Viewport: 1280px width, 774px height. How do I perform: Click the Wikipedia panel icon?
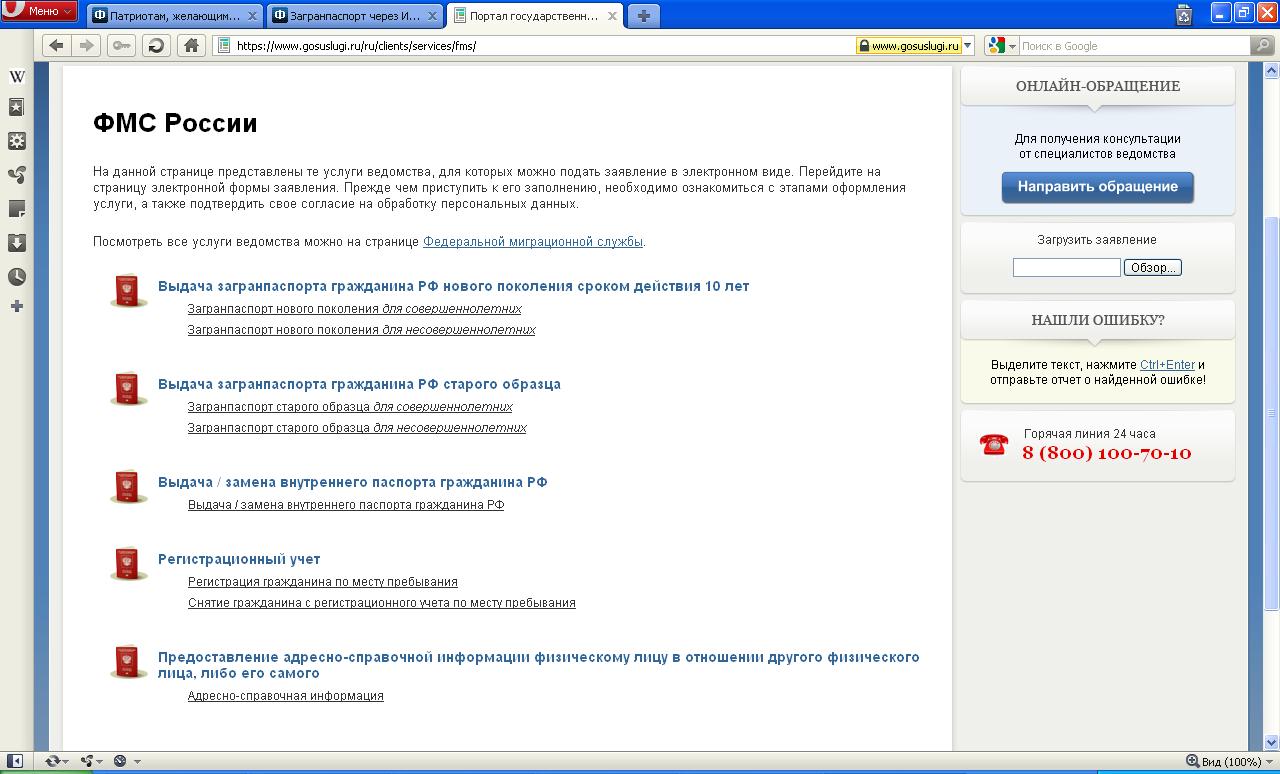coord(16,77)
